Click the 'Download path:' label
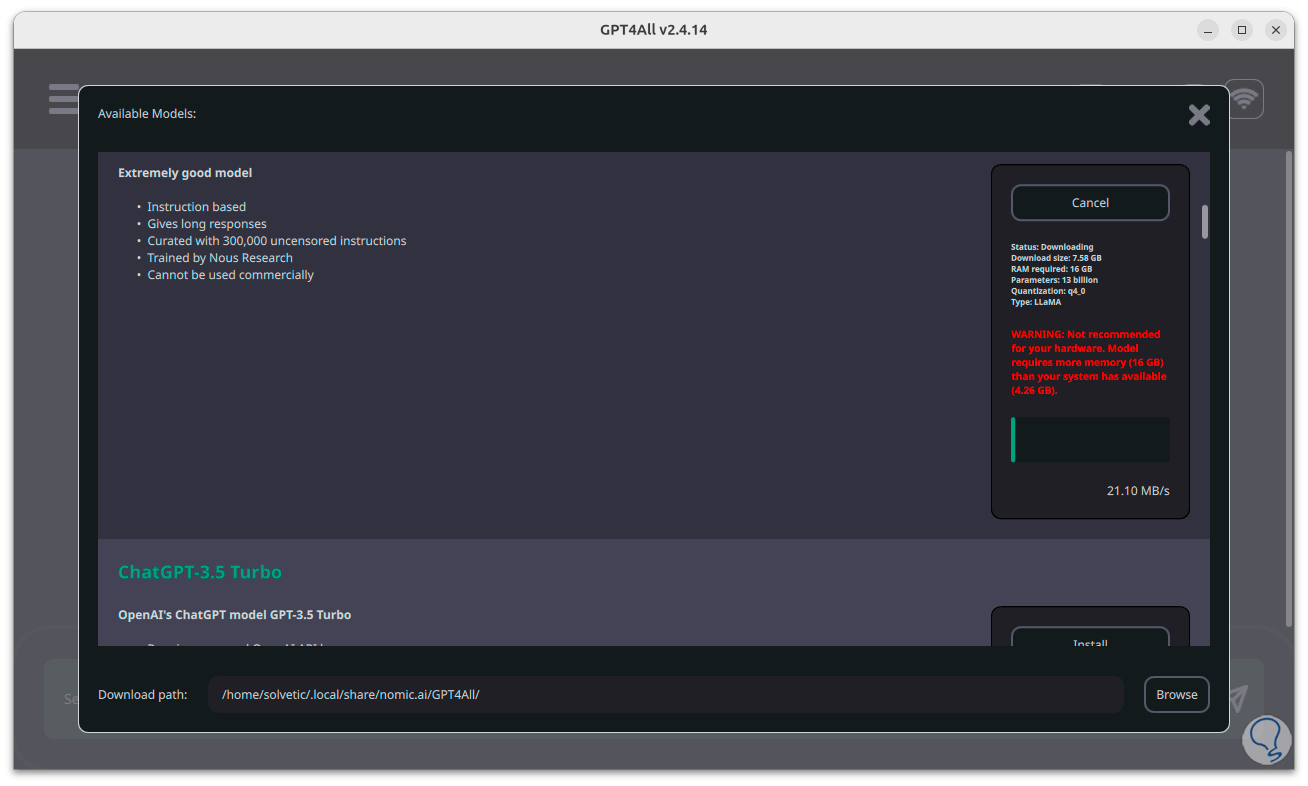 (143, 695)
